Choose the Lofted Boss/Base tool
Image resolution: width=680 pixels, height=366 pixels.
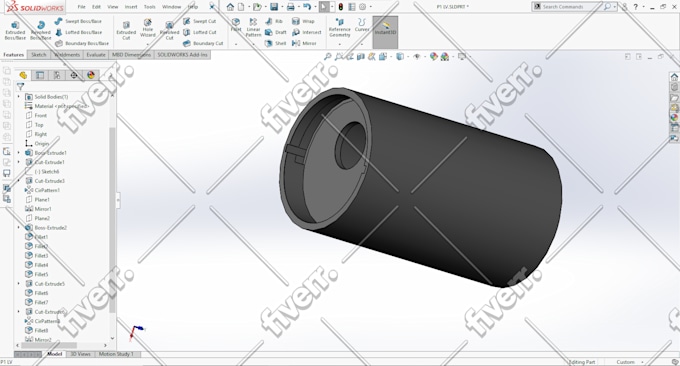tap(78, 33)
